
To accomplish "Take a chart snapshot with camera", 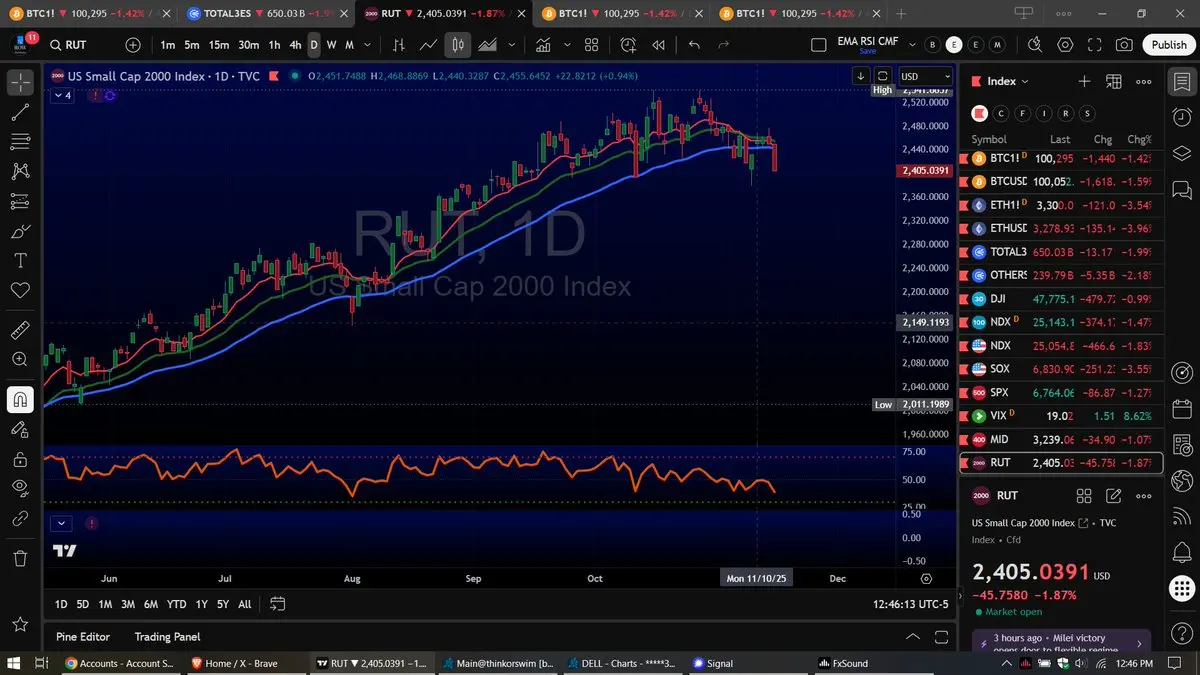I will pyautogui.click(x=1125, y=45).
